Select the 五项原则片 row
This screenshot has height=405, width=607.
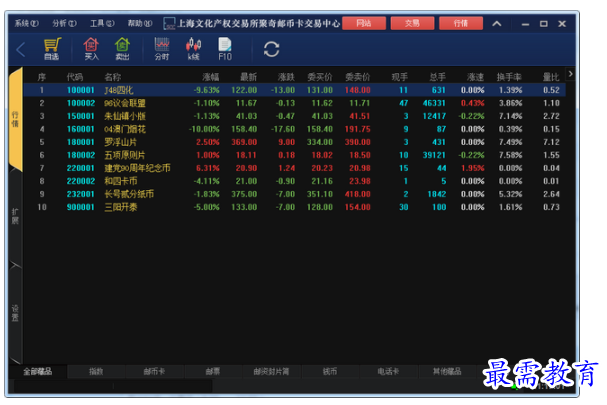pyautogui.click(x=294, y=155)
